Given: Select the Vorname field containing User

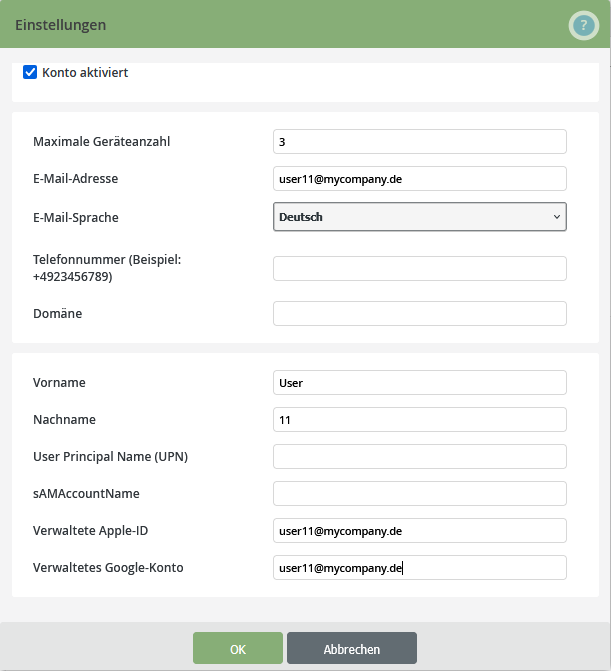Looking at the screenshot, I should 420,383.
